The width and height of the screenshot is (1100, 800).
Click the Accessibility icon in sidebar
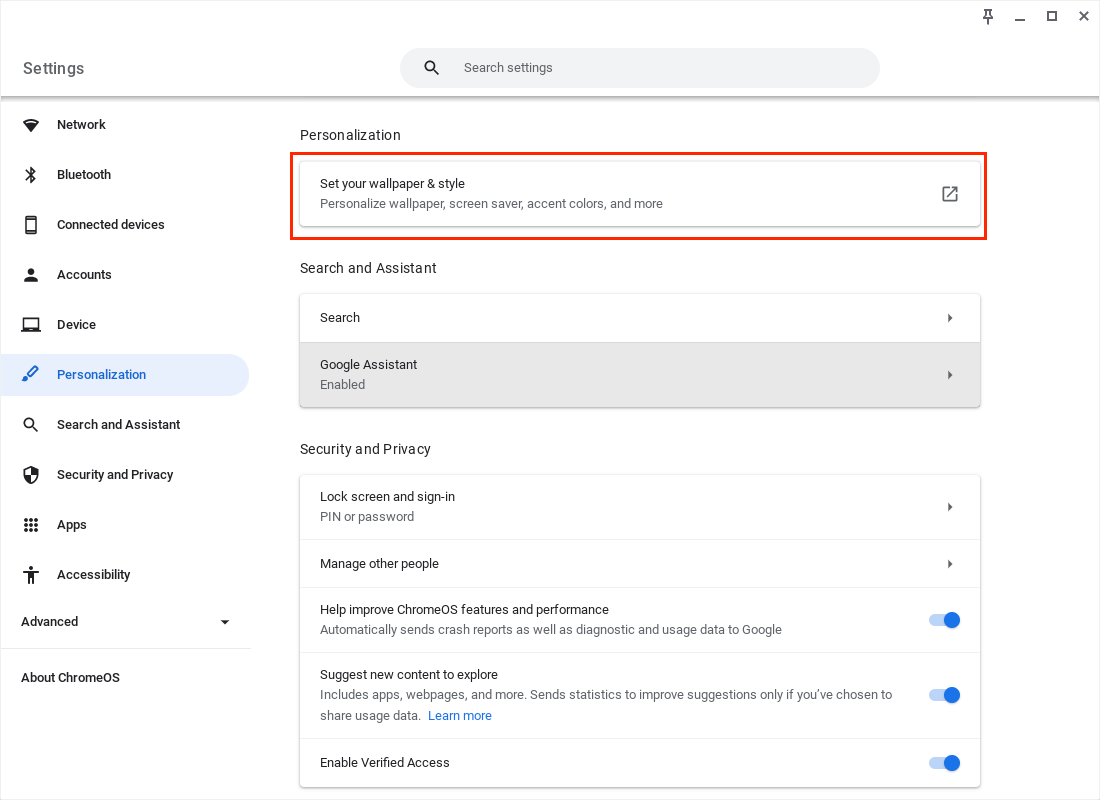click(x=30, y=574)
